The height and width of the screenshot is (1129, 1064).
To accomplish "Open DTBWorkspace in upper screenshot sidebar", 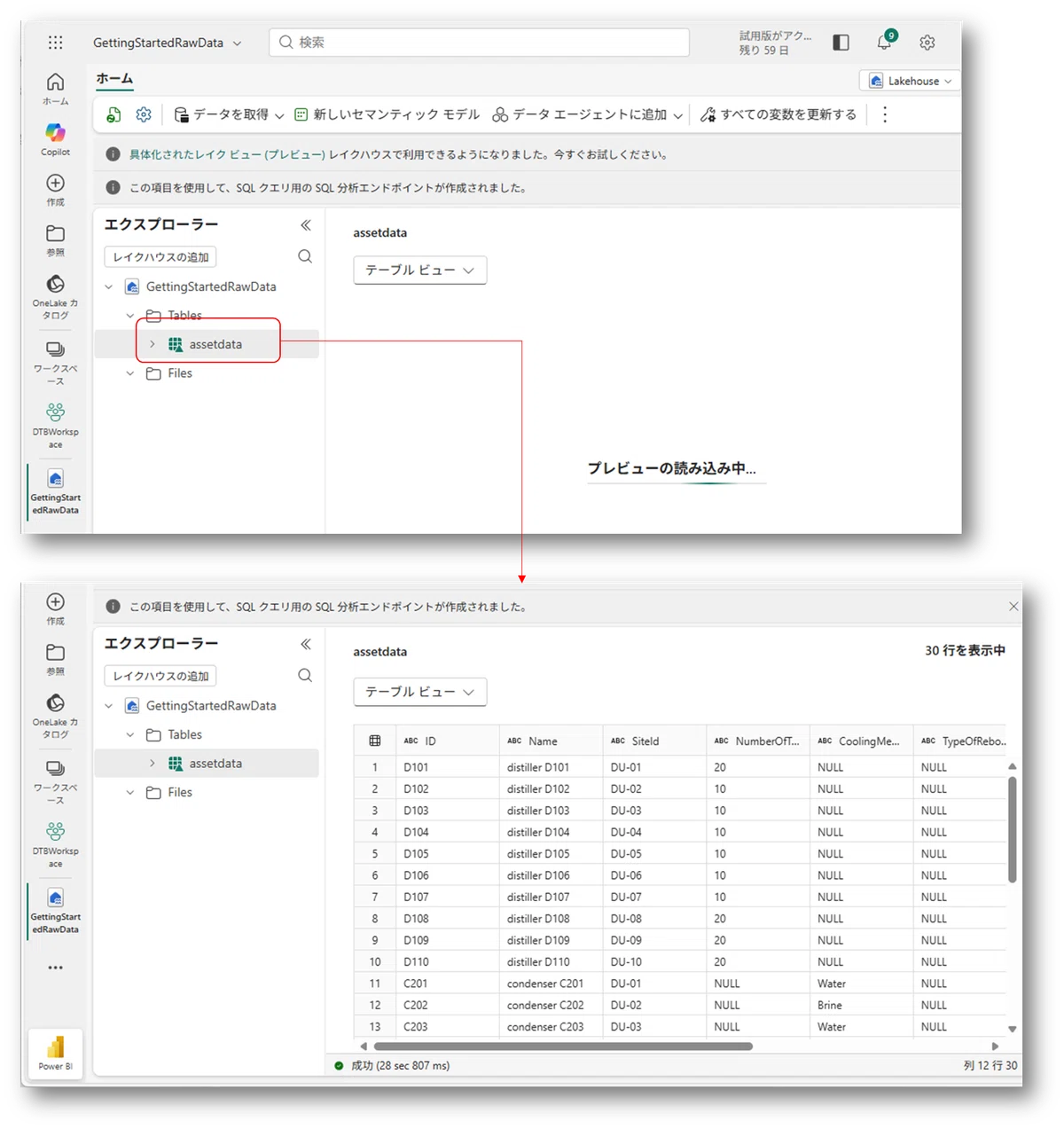I will [x=55, y=426].
